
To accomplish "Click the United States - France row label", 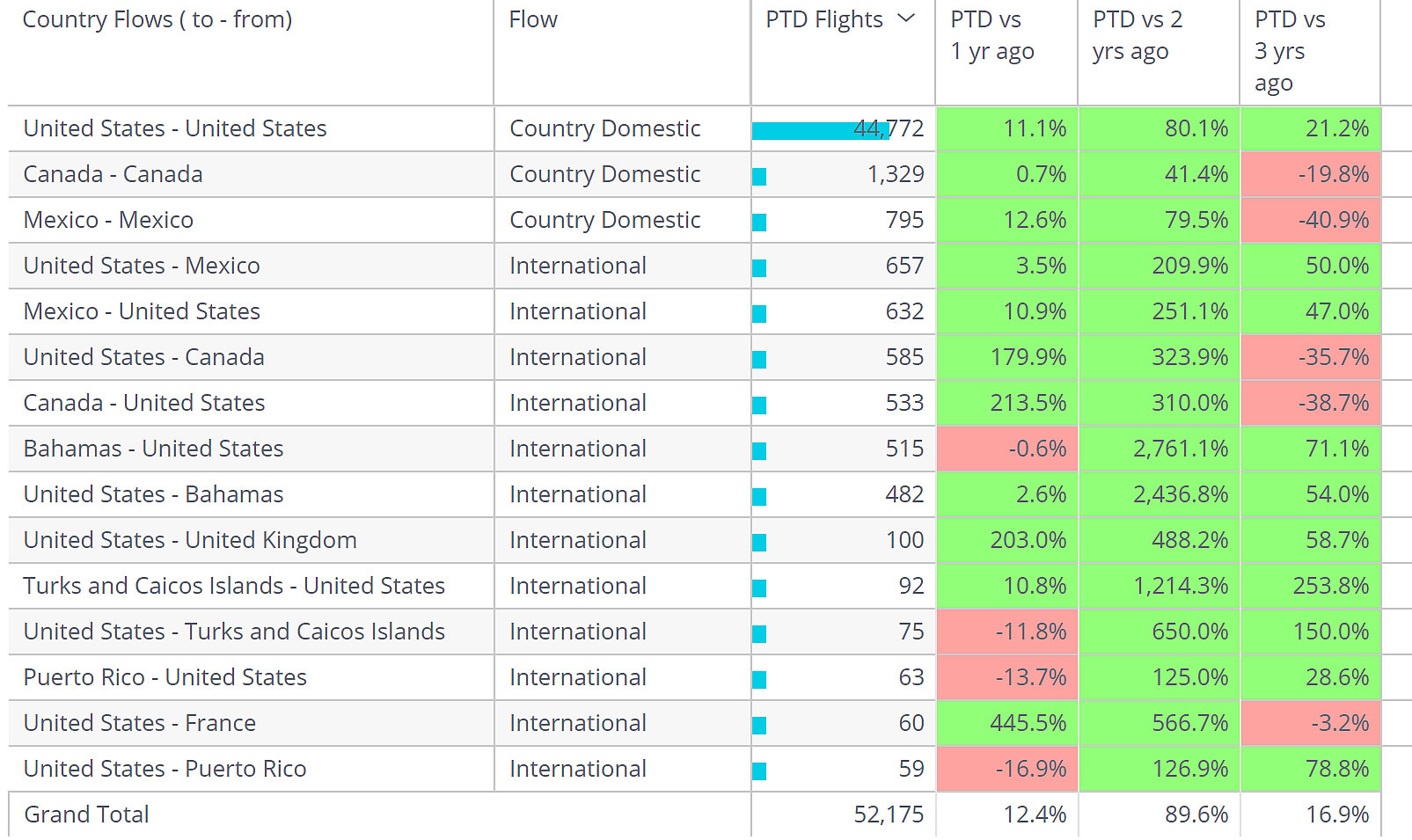I will 140,723.
